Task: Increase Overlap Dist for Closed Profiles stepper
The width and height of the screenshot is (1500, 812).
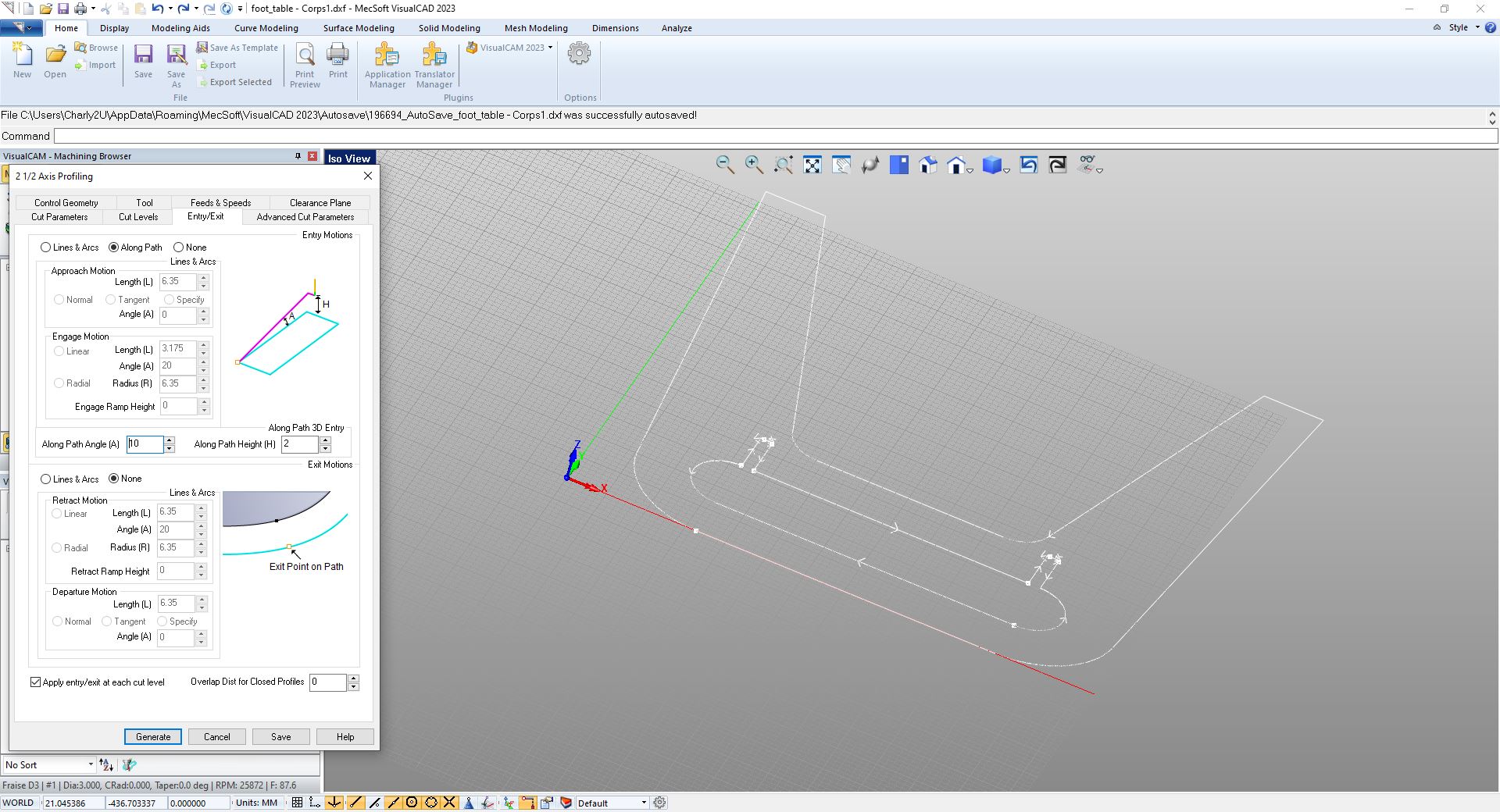Action: click(x=354, y=678)
